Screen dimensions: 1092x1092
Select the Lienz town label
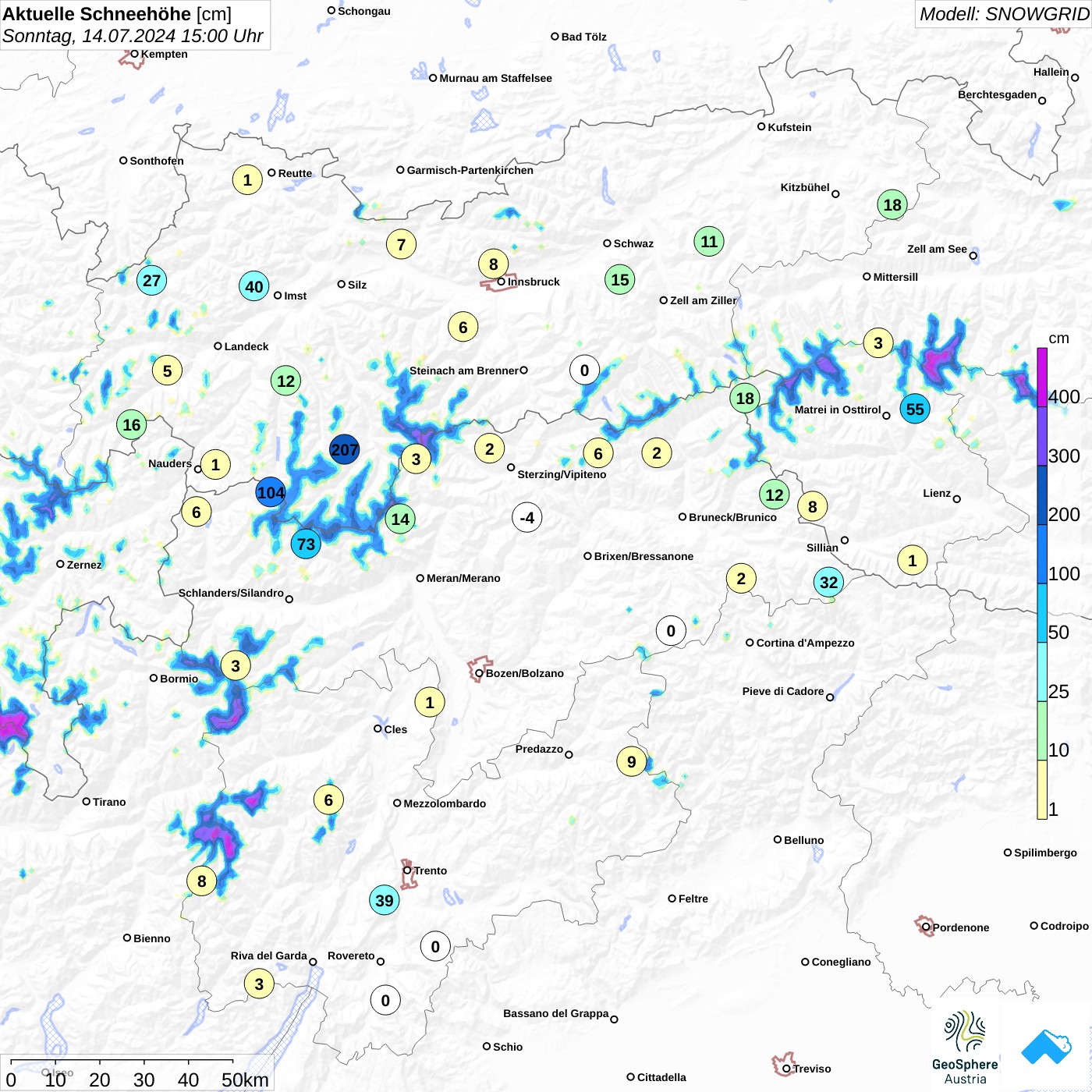937,493
